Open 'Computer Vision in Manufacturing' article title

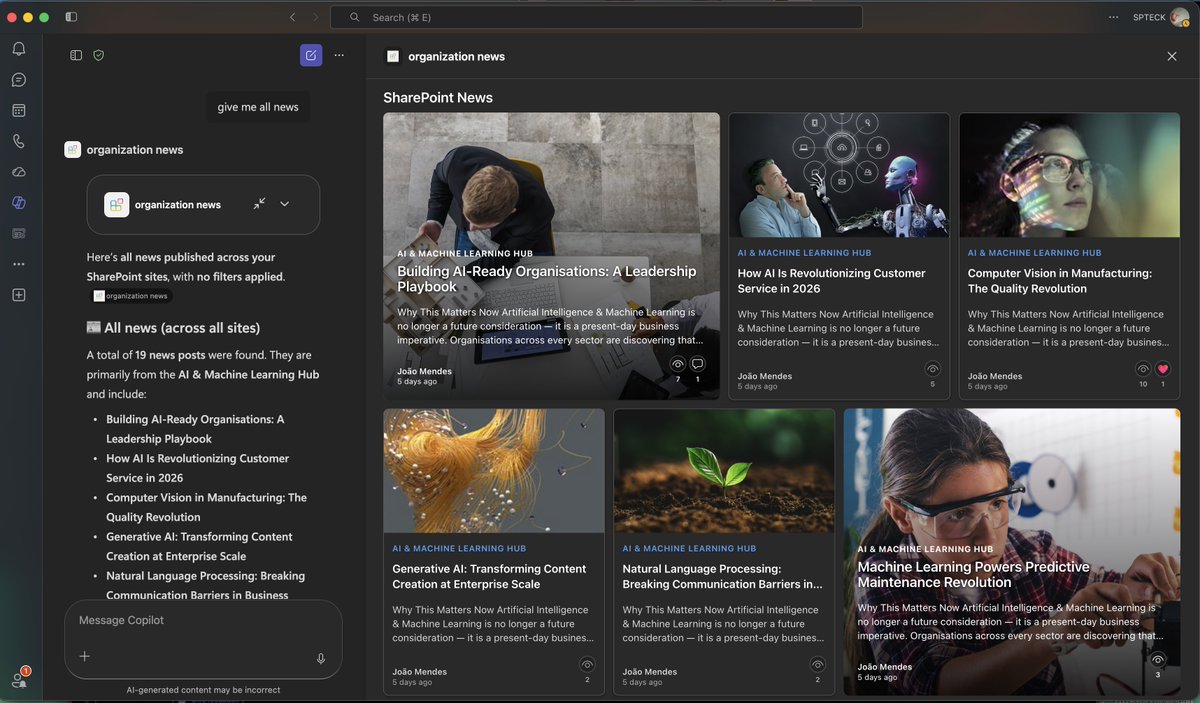click(1060, 281)
